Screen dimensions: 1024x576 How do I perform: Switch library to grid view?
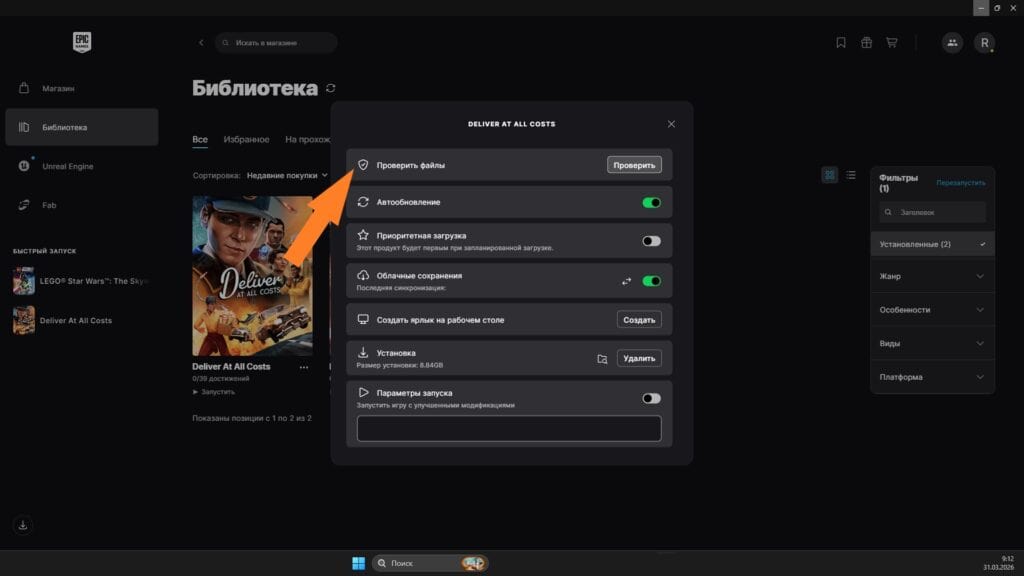click(829, 175)
